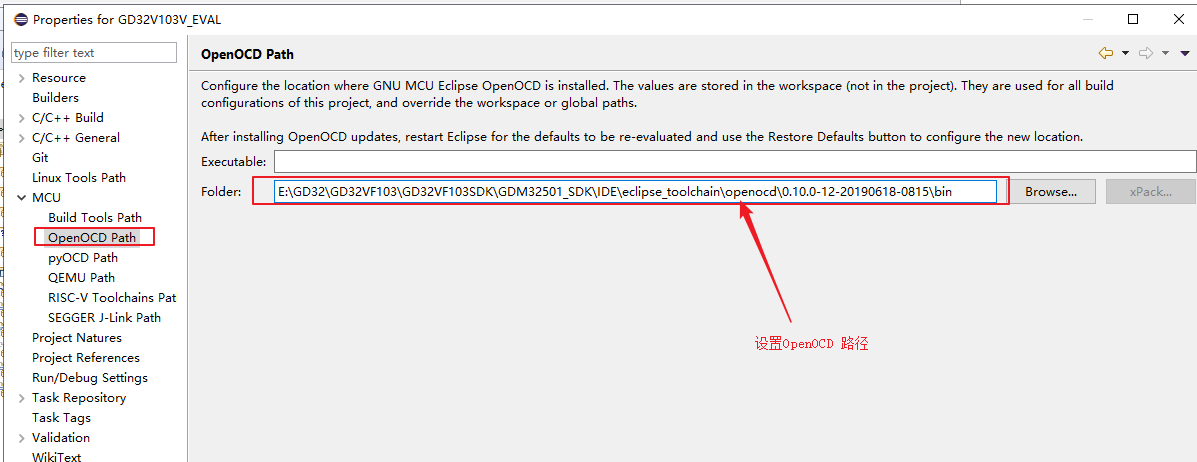Open the view menu triangle icon

(x=1185, y=53)
